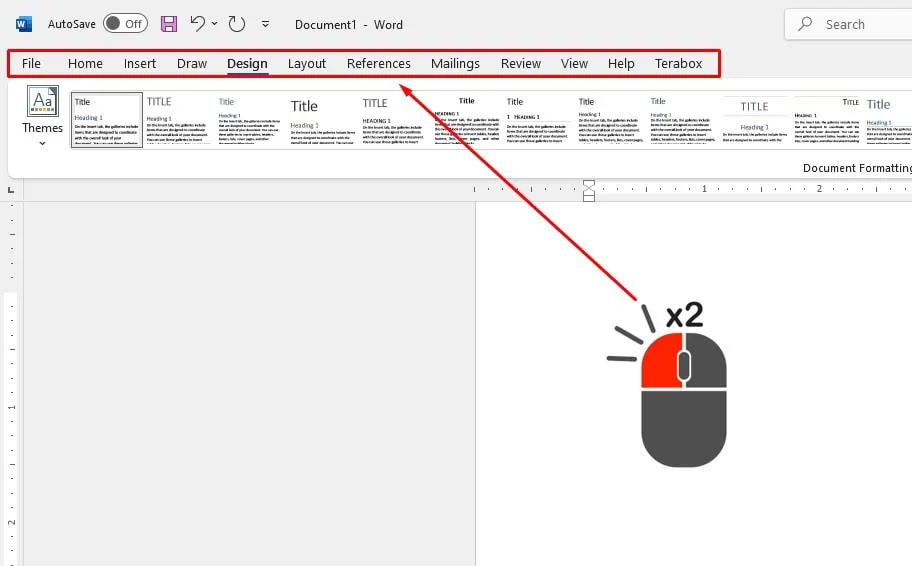Viewport: 912px width, 566px height.
Task: Open Customize Quick Access Toolbar dropdown
Action: pos(265,24)
